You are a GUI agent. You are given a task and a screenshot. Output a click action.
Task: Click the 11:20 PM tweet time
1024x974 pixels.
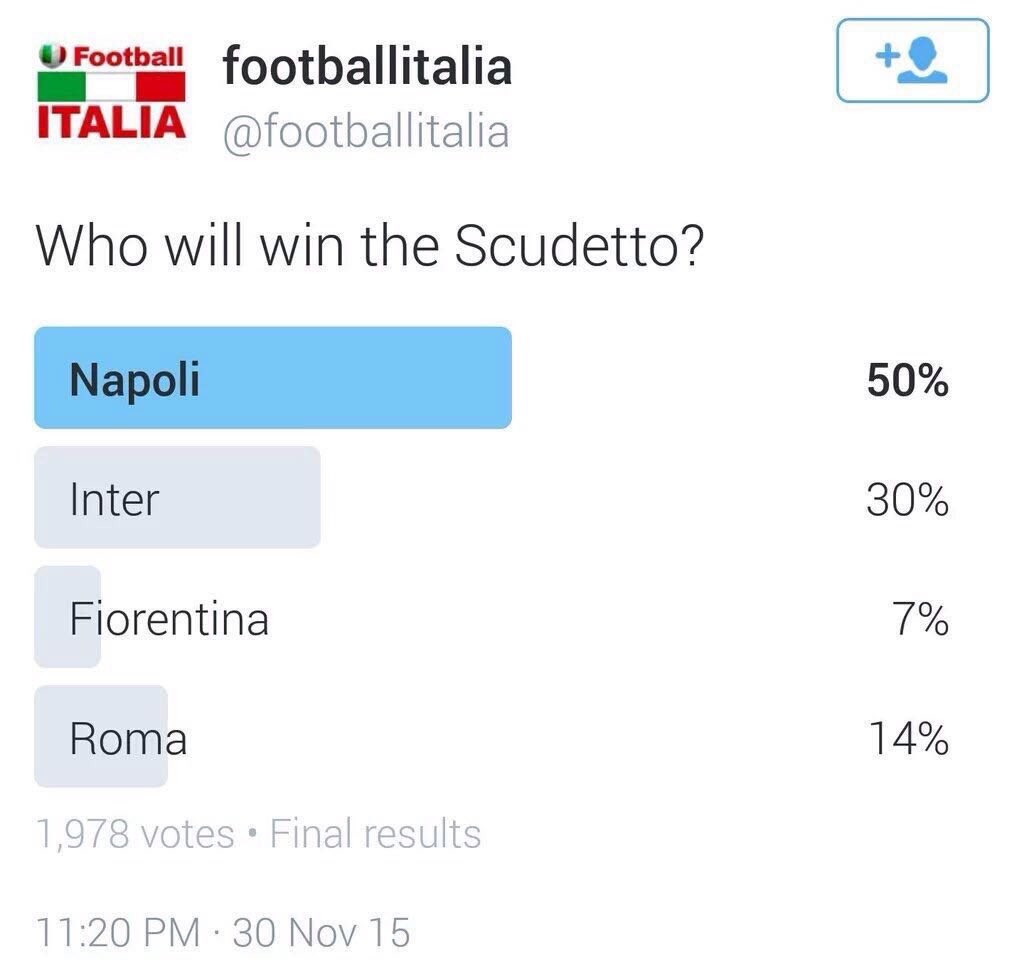pyautogui.click(x=117, y=933)
